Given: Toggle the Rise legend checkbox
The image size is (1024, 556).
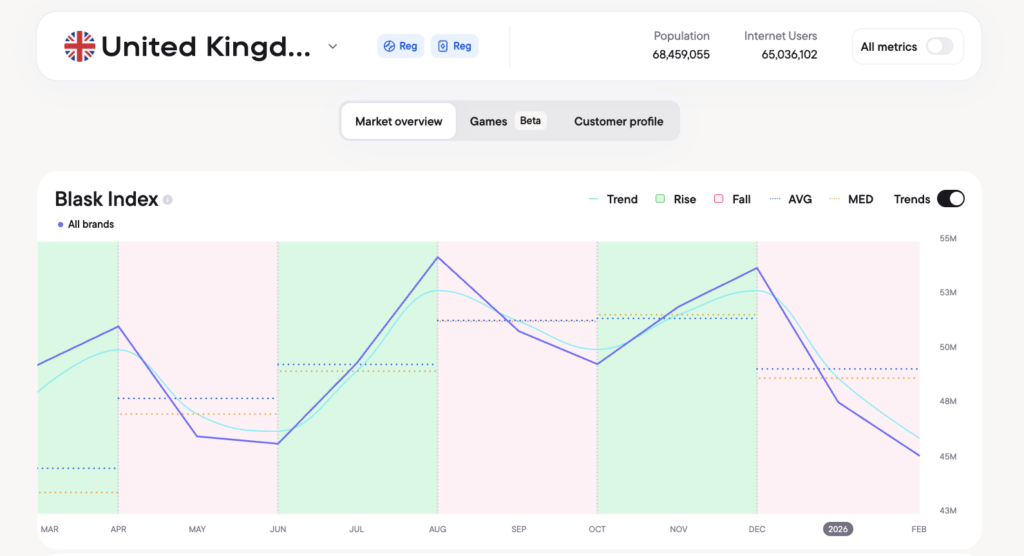Looking at the screenshot, I should (x=660, y=199).
